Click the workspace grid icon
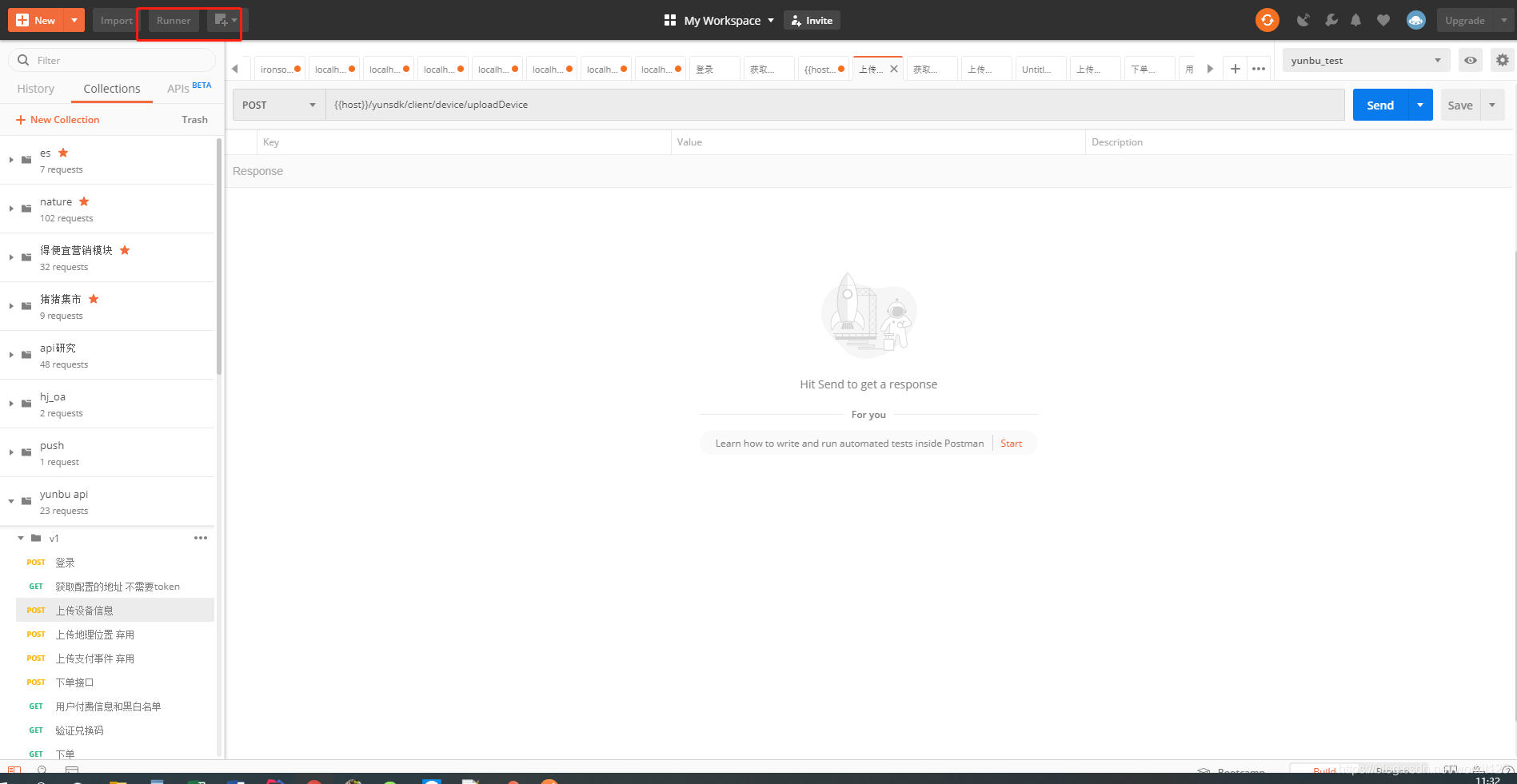1517x784 pixels. click(670, 20)
